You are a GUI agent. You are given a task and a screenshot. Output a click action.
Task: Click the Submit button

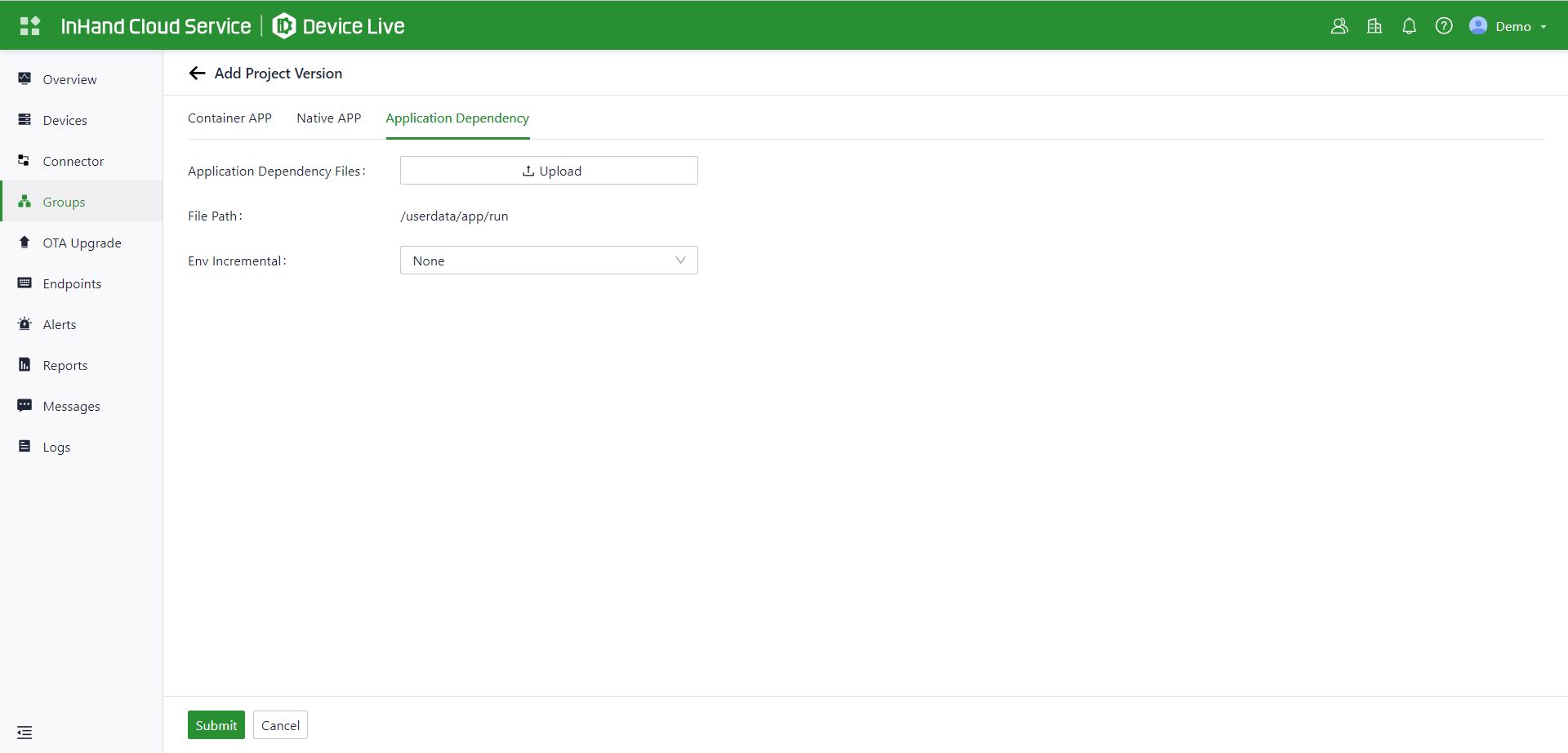click(216, 725)
